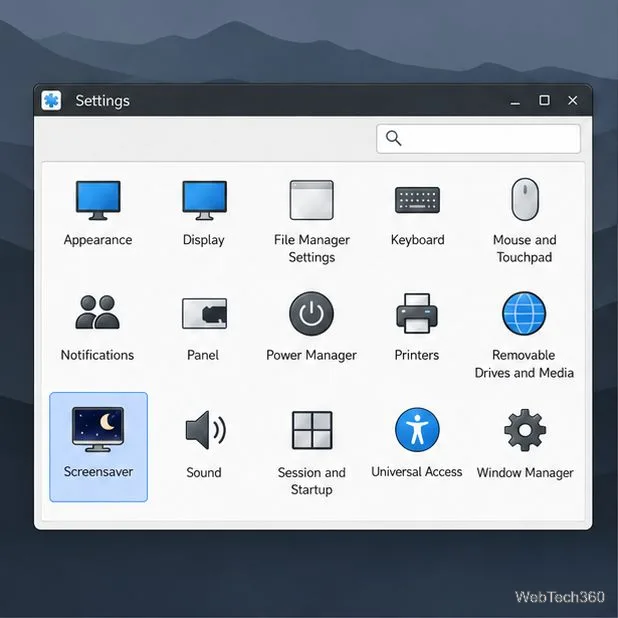Click the "Printers" label
This screenshot has width=618, height=618.
pyautogui.click(x=417, y=355)
